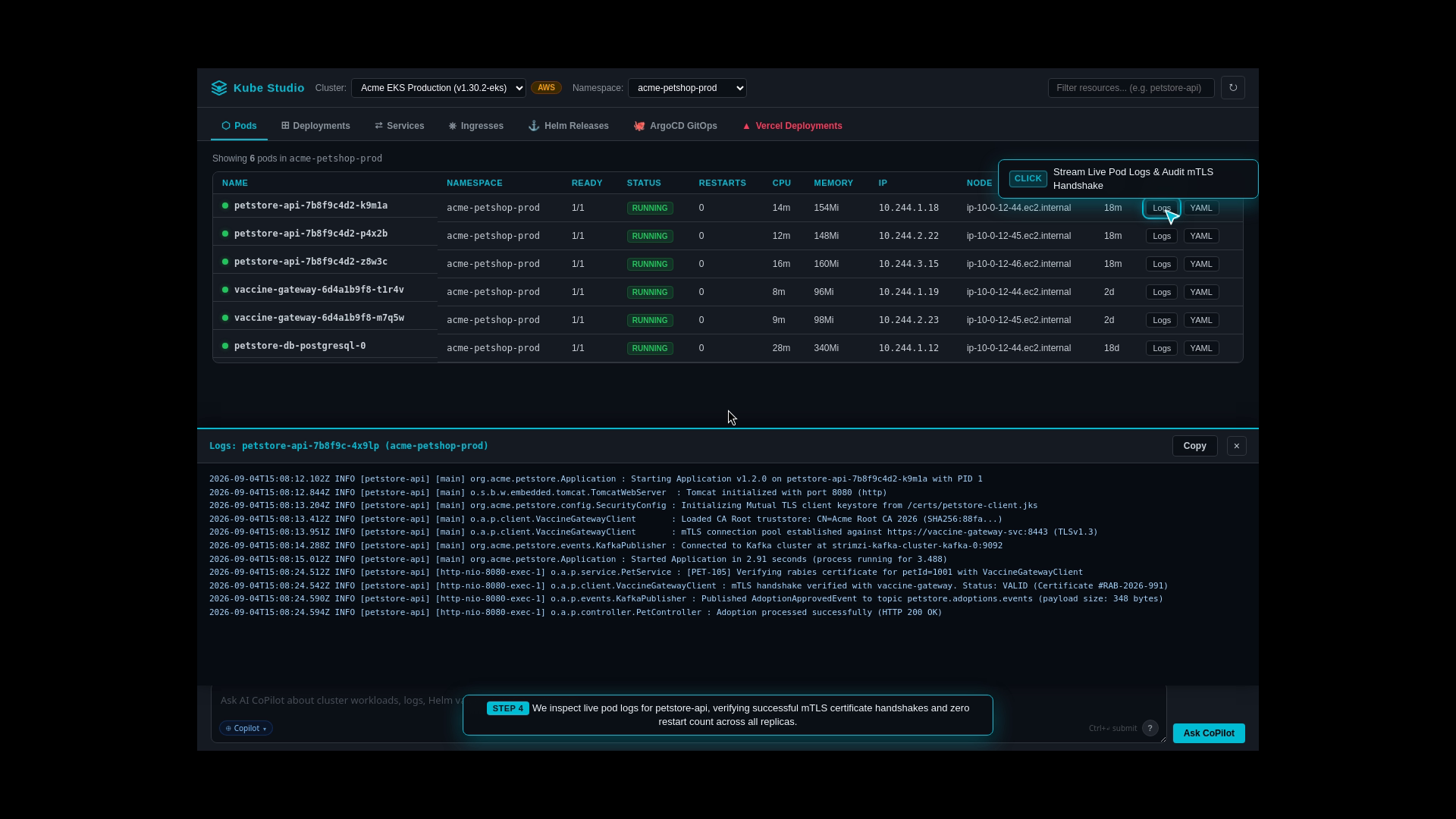This screenshot has width=1456, height=819.
Task: Open YAML for petstore-db-postgresql-0
Action: coord(1200,348)
